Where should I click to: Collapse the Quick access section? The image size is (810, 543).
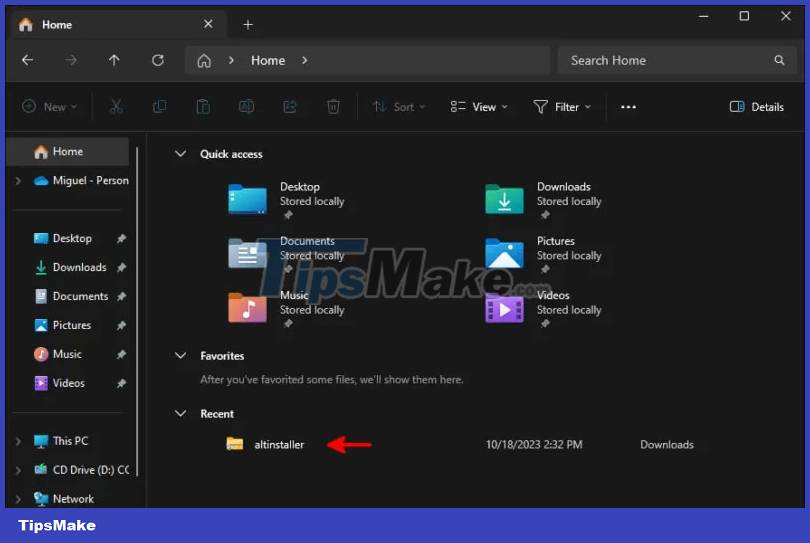180,154
